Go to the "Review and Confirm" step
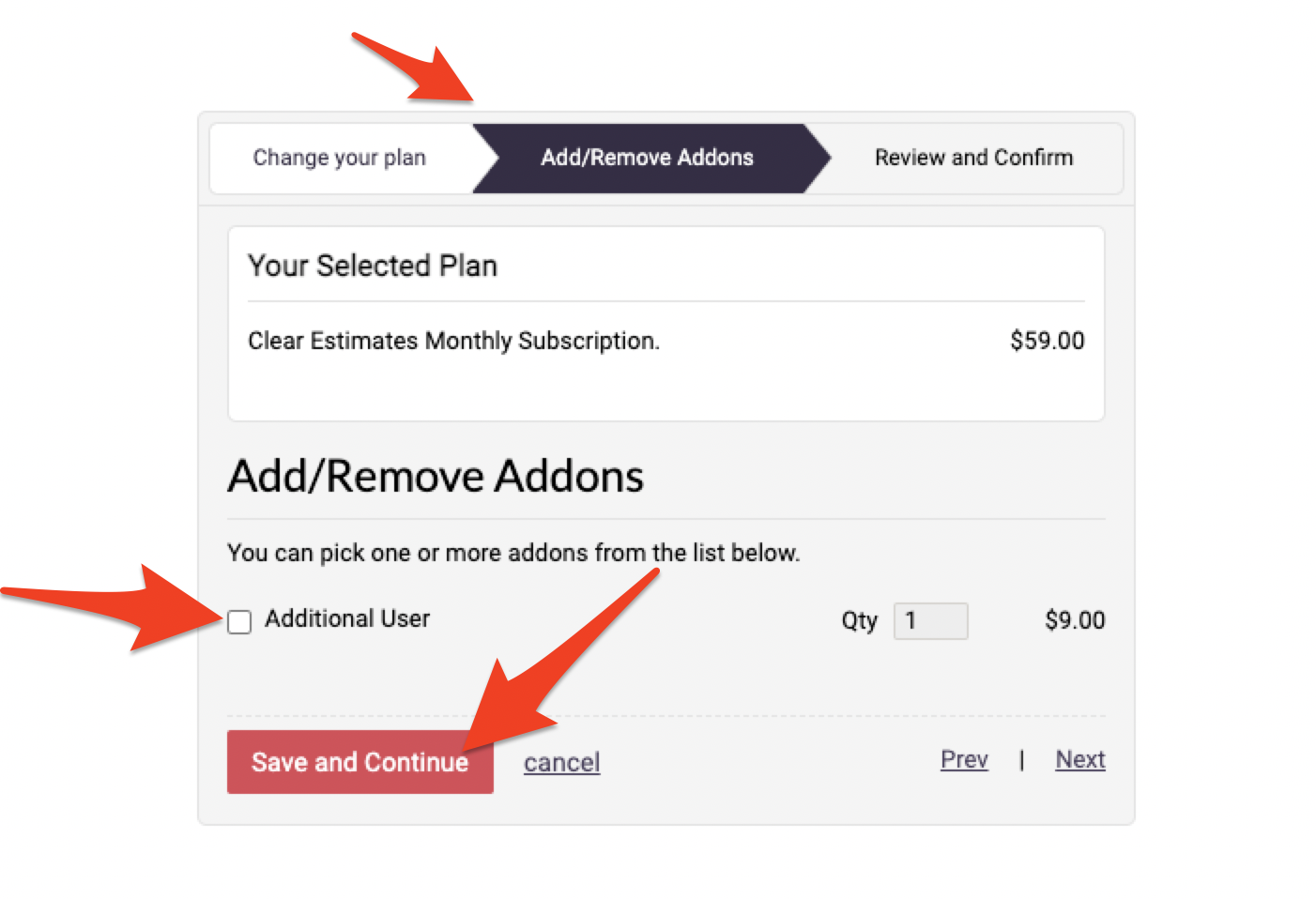The height and width of the screenshot is (899, 1316). [x=973, y=158]
